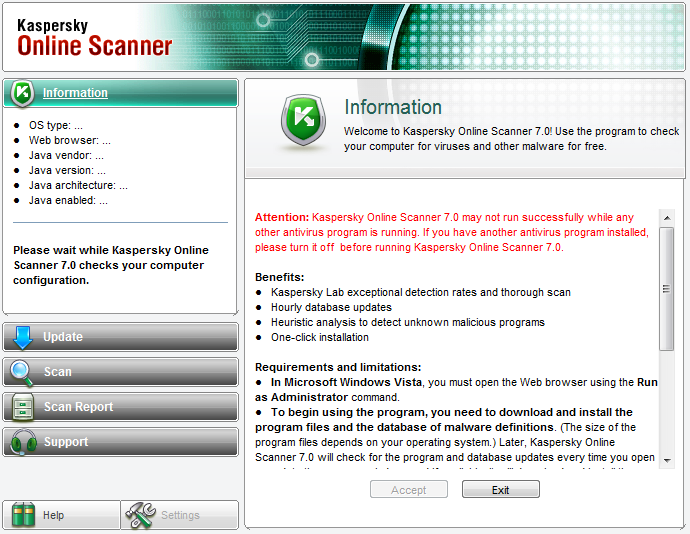Viewport: 690px width, 534px height.
Task: Click the "Java version: ..." entry
Action: (x=67, y=170)
